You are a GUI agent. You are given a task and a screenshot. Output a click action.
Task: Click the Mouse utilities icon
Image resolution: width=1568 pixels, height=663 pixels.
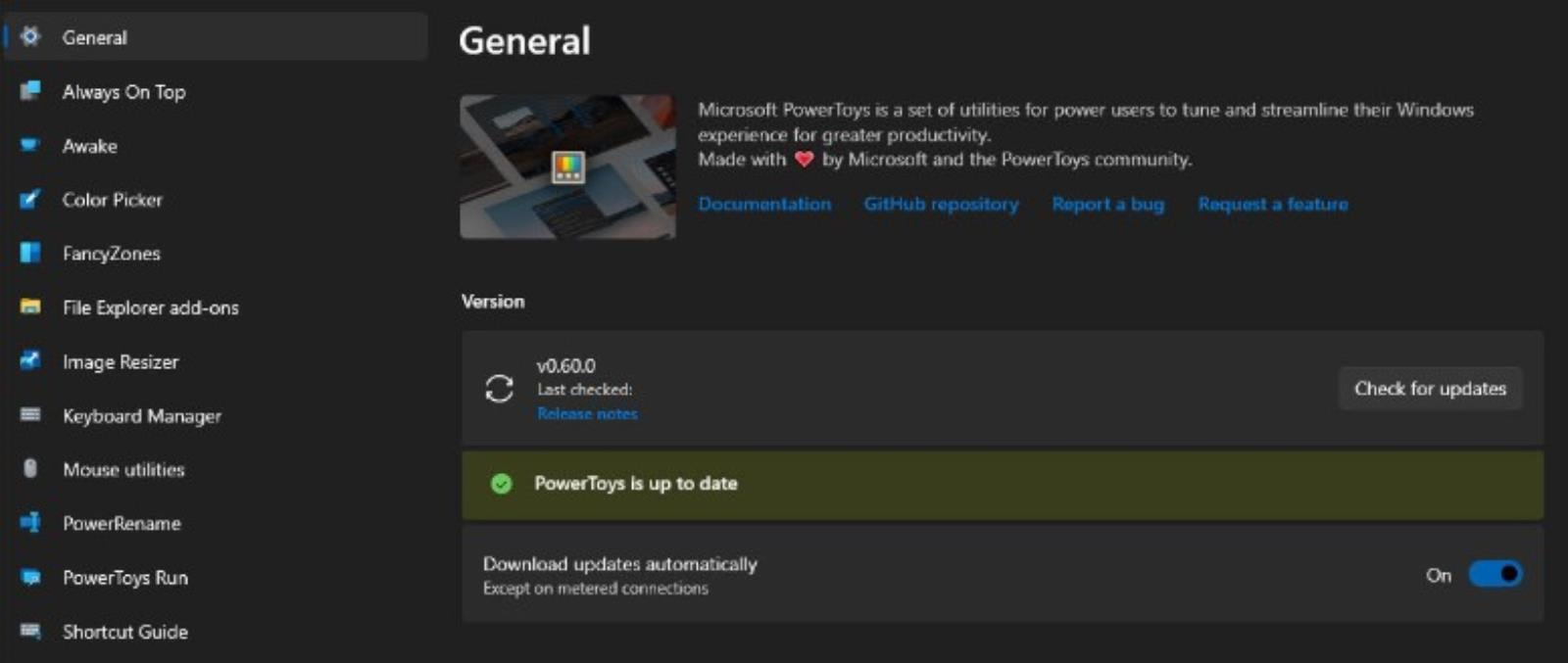coord(30,469)
